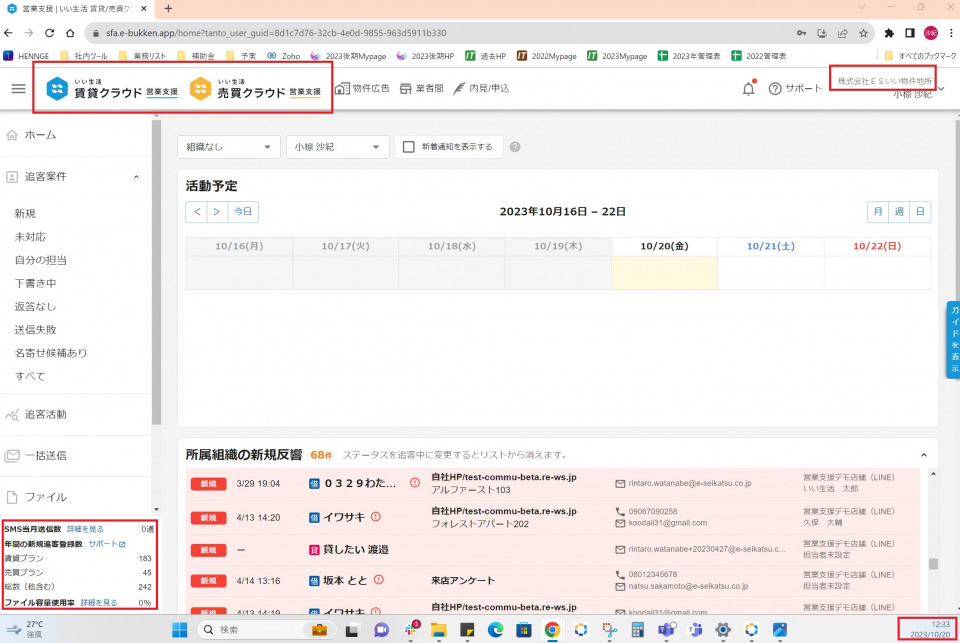Select 名寄せ候補あり under 追客案件
This screenshot has width=960, height=643.
pyautogui.click(x=51, y=353)
